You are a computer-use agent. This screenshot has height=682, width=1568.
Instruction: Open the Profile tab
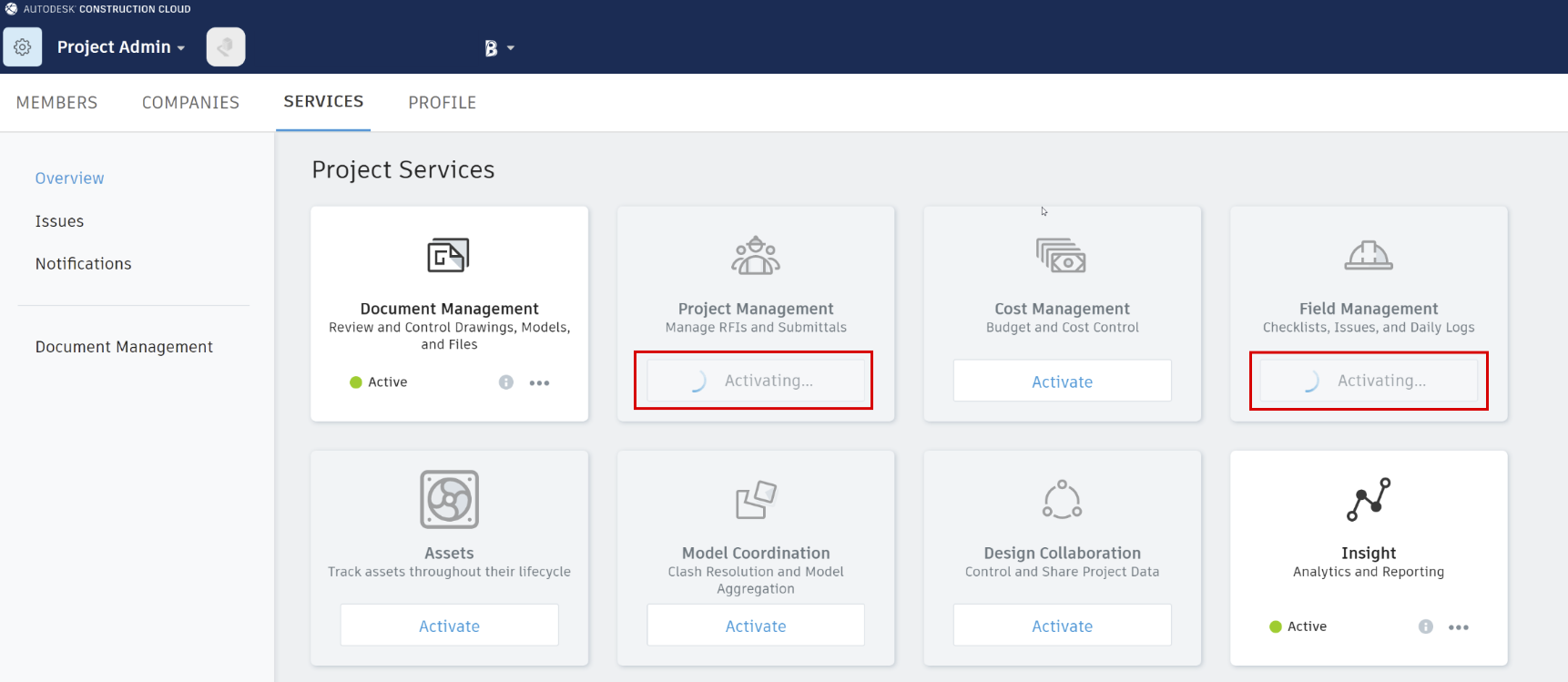(x=442, y=103)
